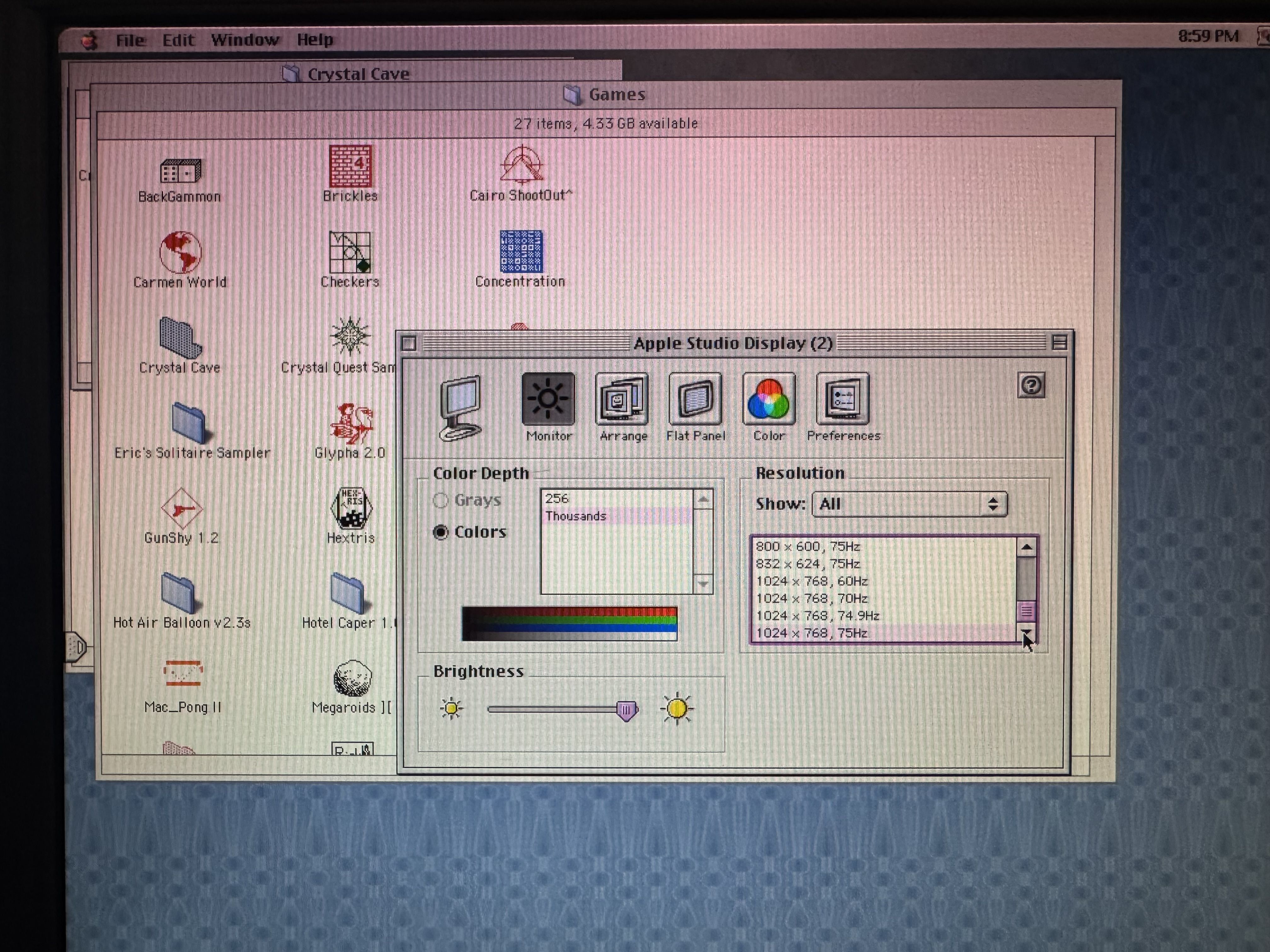Open the Preferences panel icon
Image resolution: width=1270 pixels, height=952 pixels.
point(843,399)
